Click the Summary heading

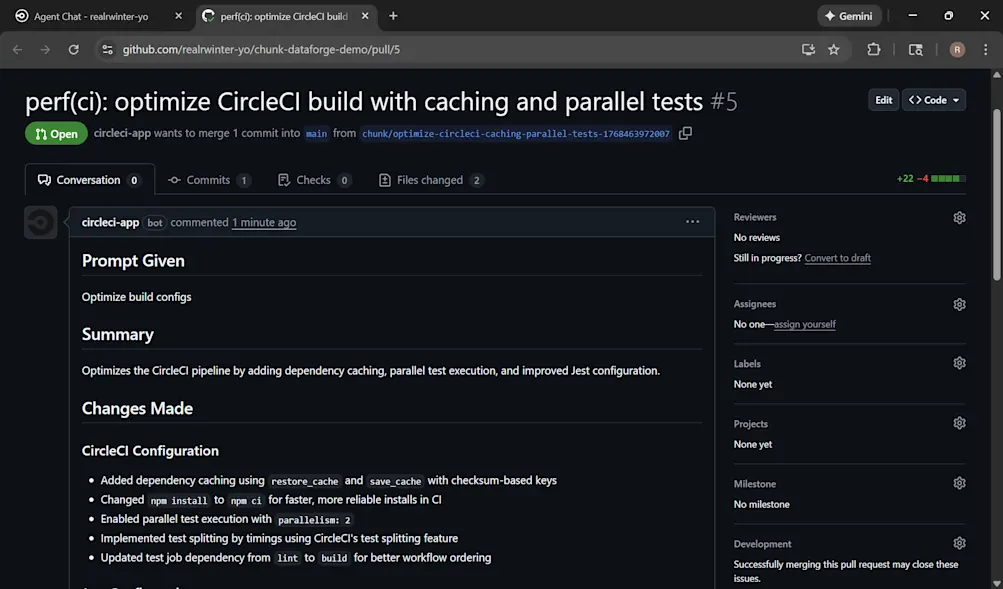(x=118, y=334)
